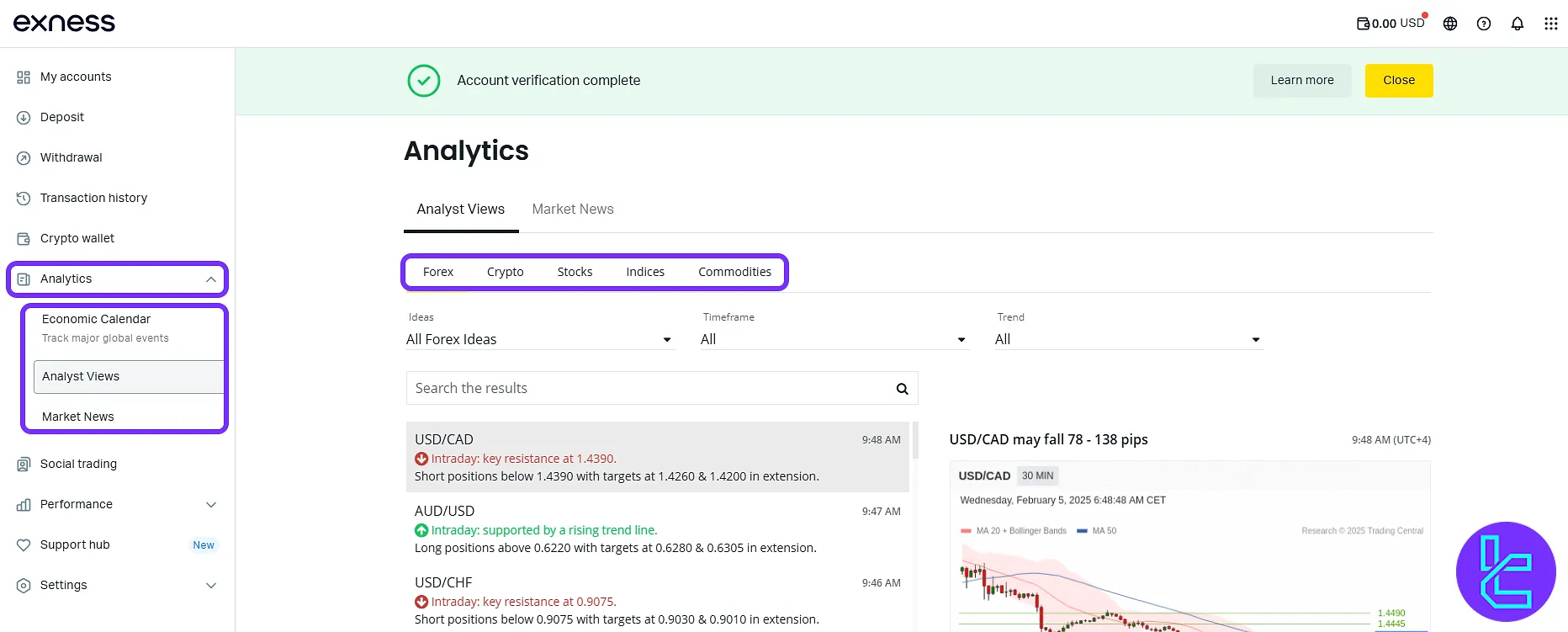This screenshot has height=632, width=1568.
Task: Open the wallet balance icon
Action: 1363,24
